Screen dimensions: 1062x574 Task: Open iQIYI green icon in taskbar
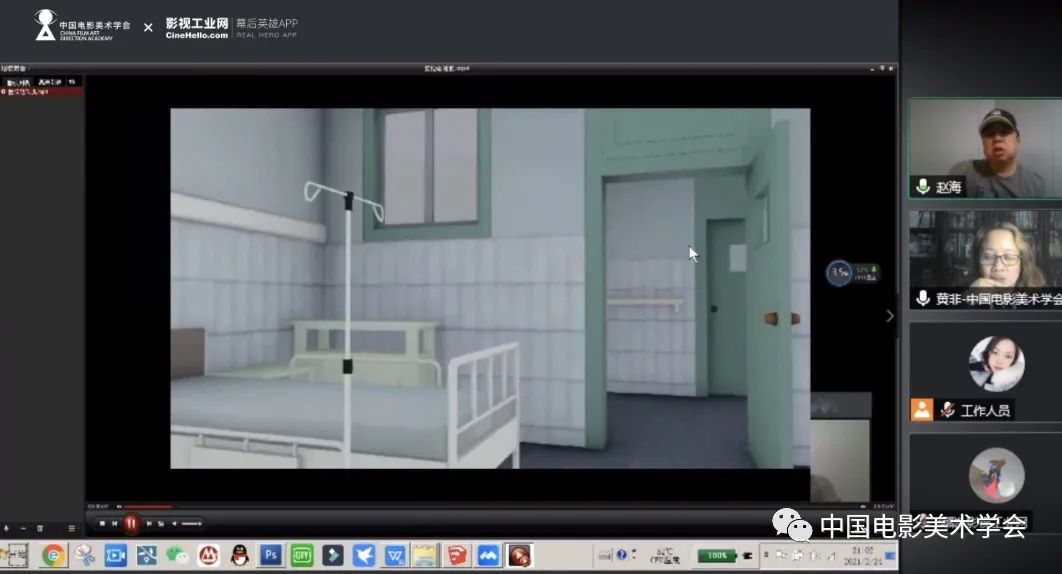click(x=301, y=555)
